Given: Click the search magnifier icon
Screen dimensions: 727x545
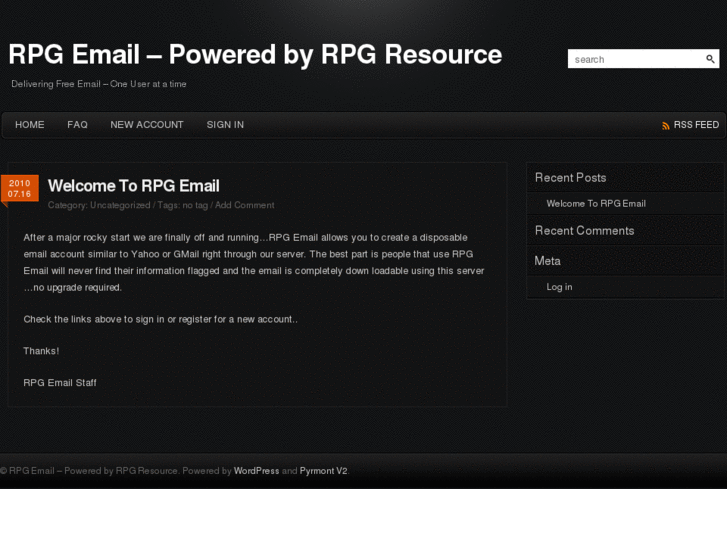Looking at the screenshot, I should click(710, 59).
